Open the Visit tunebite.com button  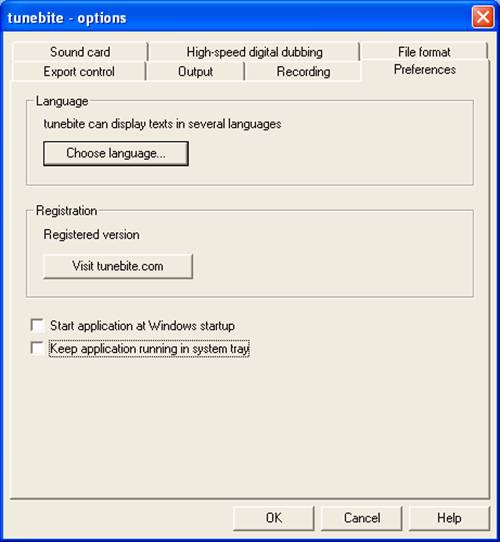(x=118, y=266)
